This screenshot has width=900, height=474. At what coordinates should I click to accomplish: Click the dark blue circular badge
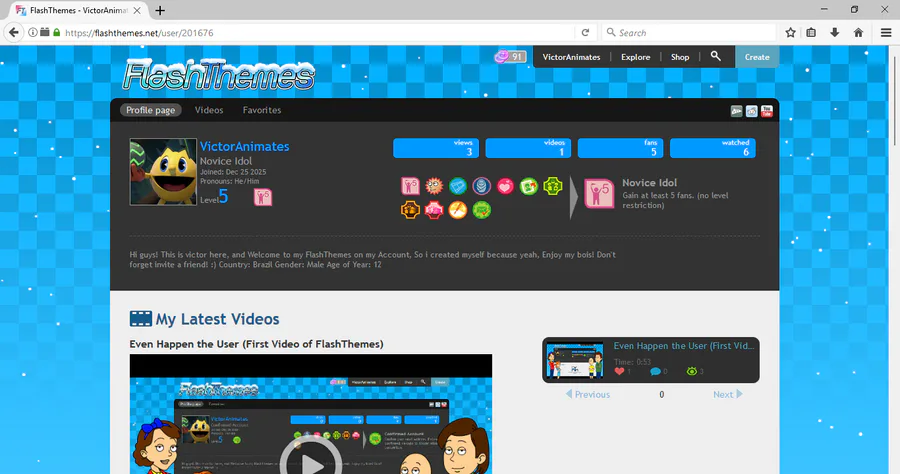[x=482, y=186]
